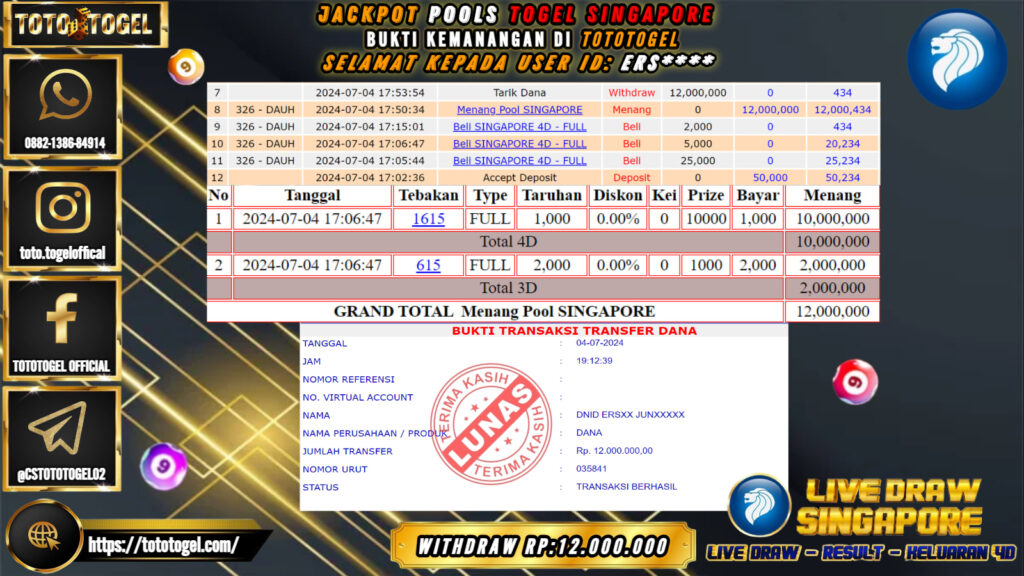Click the red number 9 ball

click(855, 382)
